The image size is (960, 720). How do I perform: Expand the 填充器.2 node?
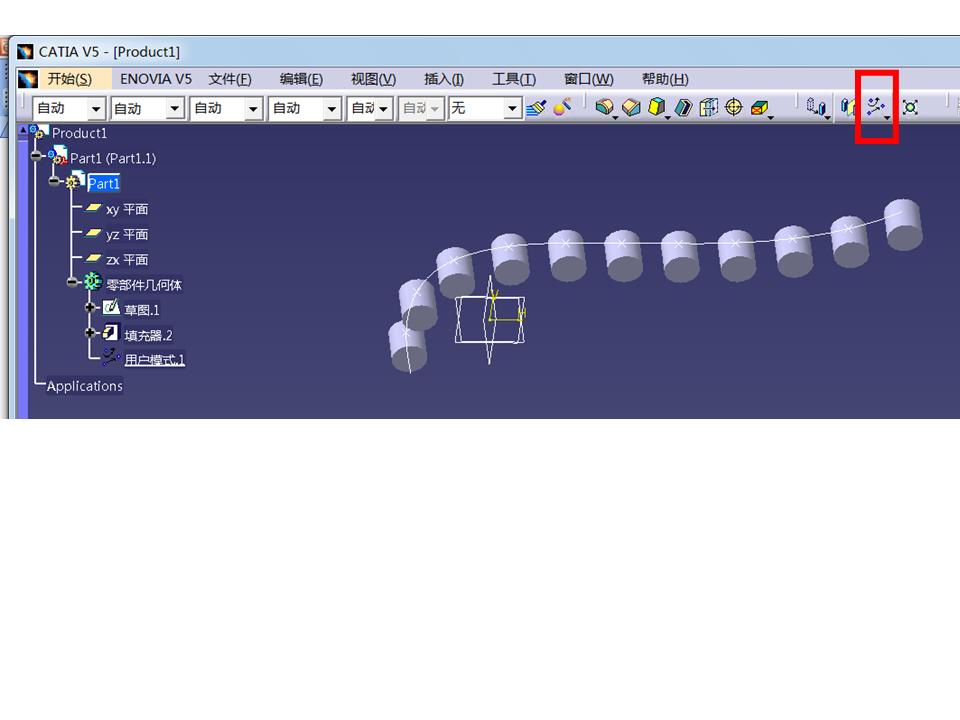(x=91, y=332)
